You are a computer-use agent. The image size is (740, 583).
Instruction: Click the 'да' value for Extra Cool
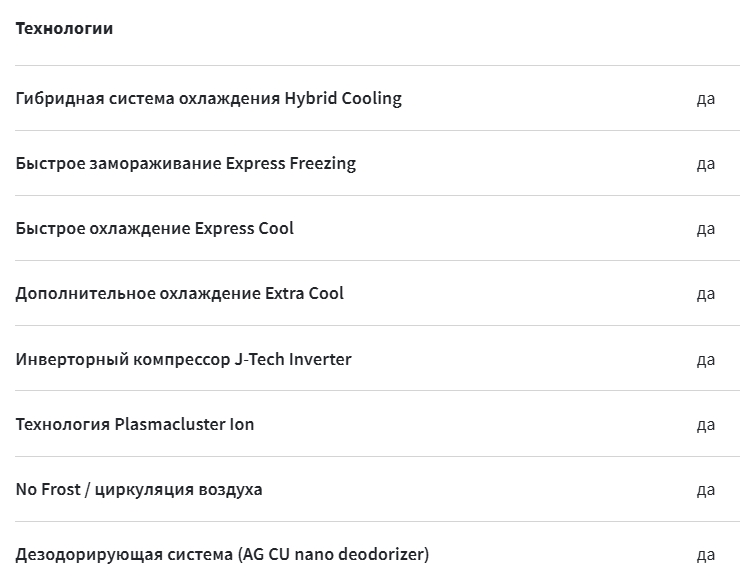coord(706,294)
